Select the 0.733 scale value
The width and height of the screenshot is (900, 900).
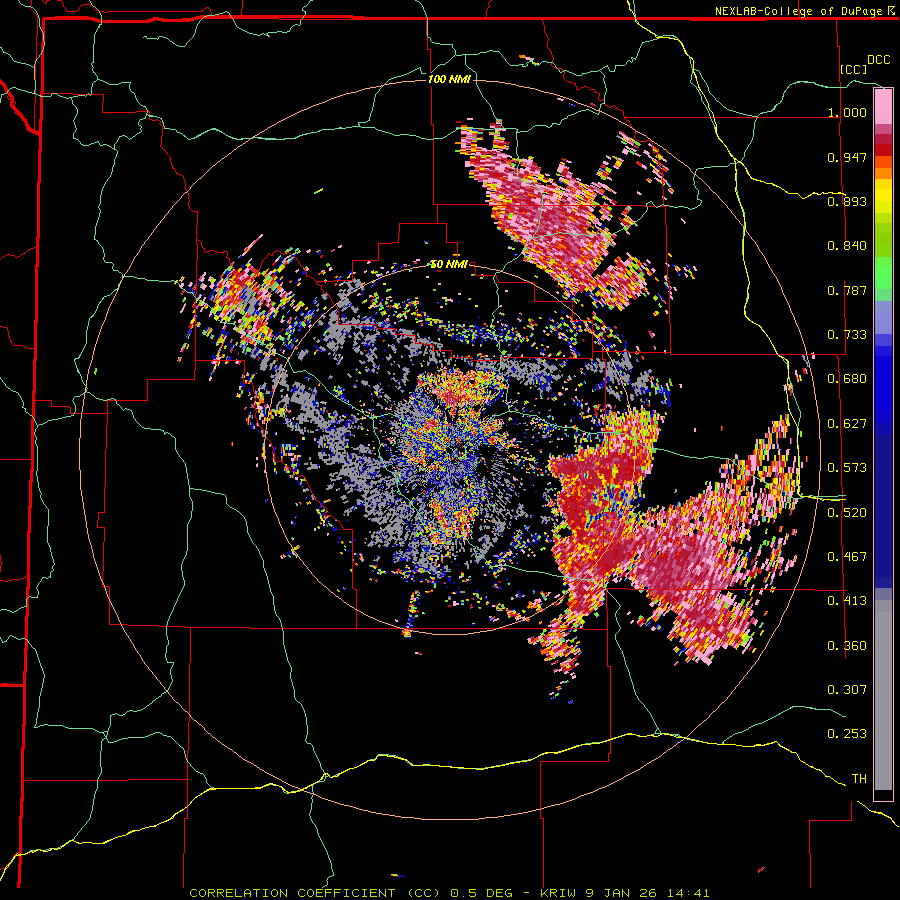tap(847, 334)
